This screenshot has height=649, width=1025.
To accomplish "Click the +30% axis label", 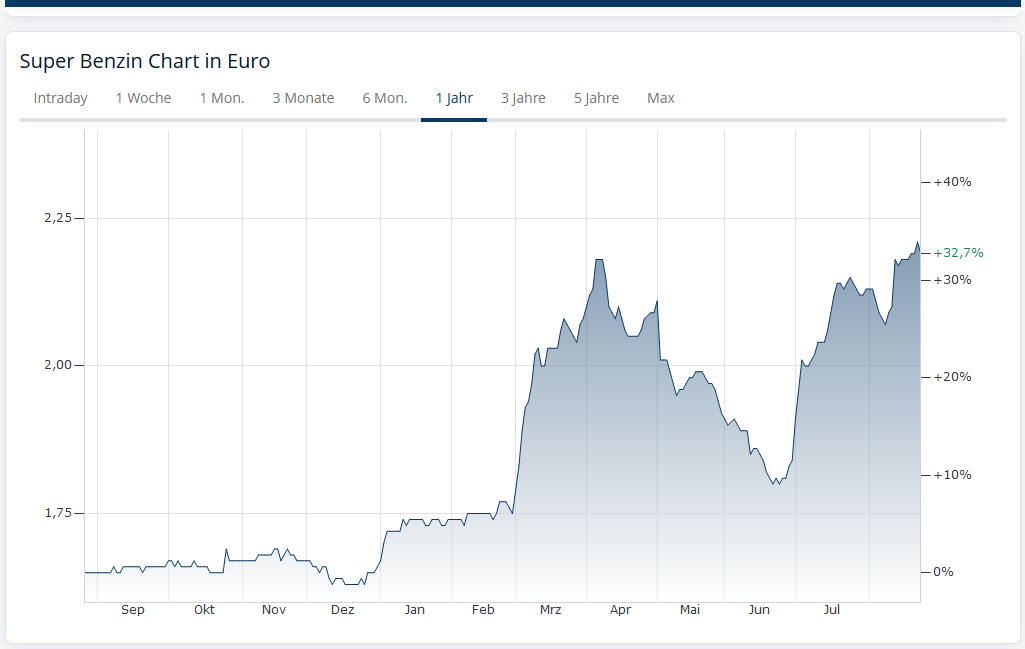I will point(952,280).
